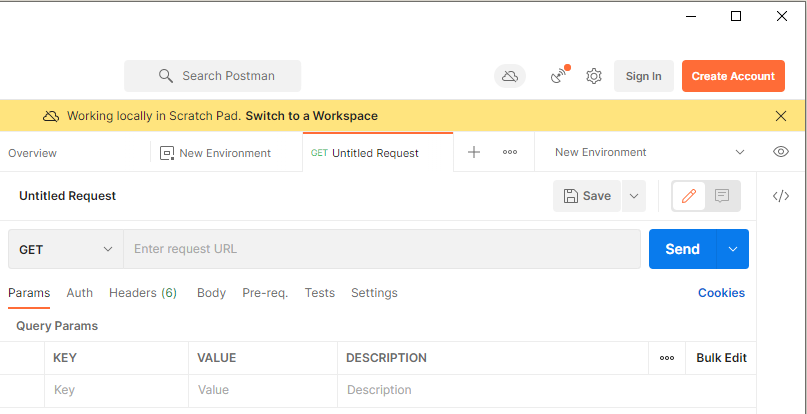The height and width of the screenshot is (414, 807).
Task: Dismiss the Scratch Pad banner
Action: tap(781, 116)
